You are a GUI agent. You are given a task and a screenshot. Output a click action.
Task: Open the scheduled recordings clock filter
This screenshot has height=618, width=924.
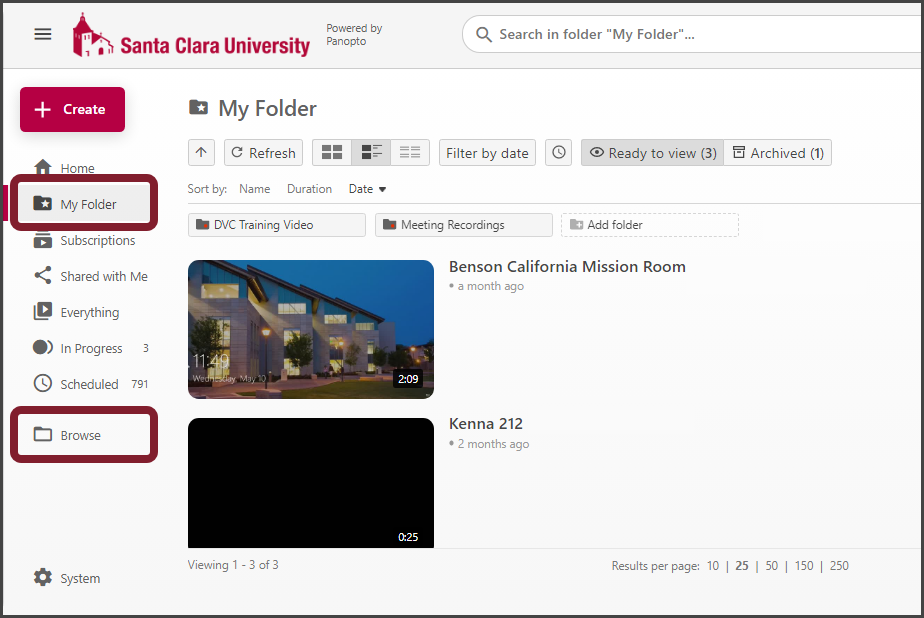(x=558, y=152)
